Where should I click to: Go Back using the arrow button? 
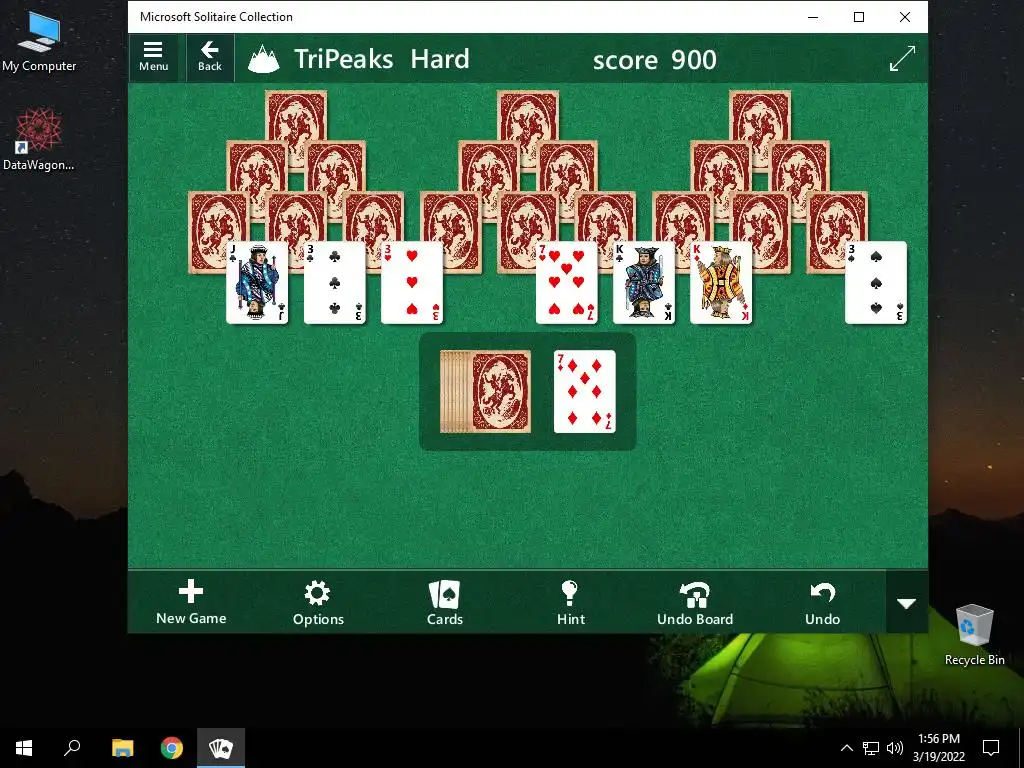[210, 57]
